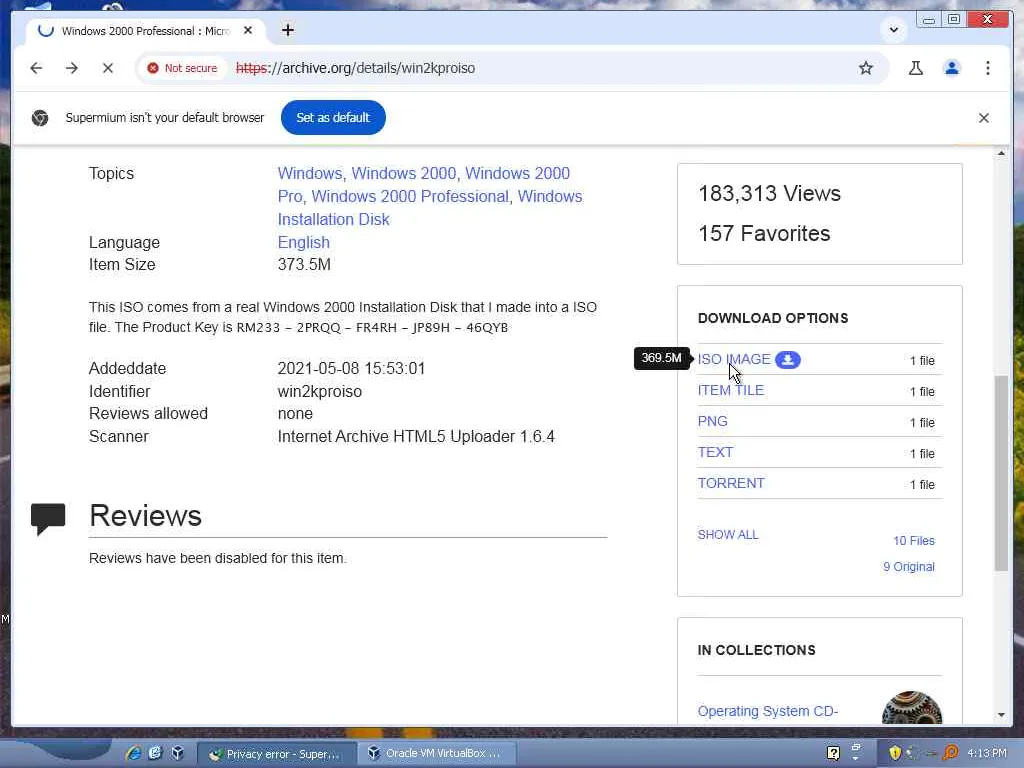Click the Reviews speech bubble icon
Image resolution: width=1024 pixels, height=768 pixels.
[x=48, y=519]
